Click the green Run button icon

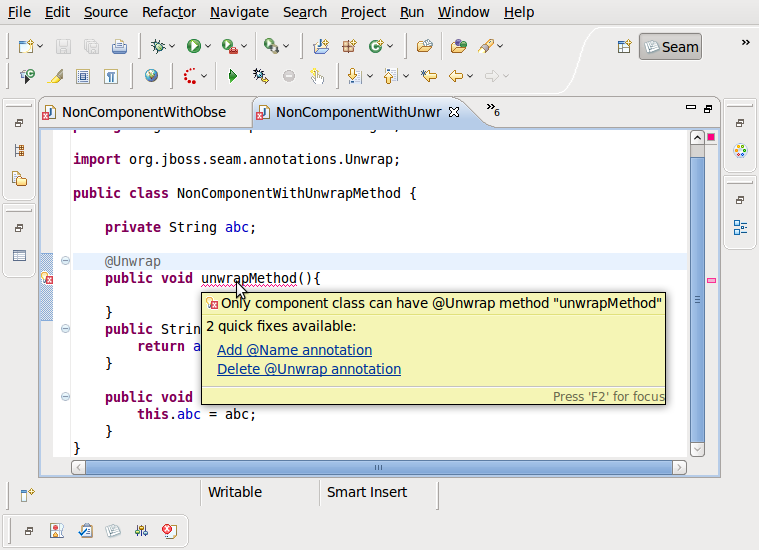(x=193, y=46)
